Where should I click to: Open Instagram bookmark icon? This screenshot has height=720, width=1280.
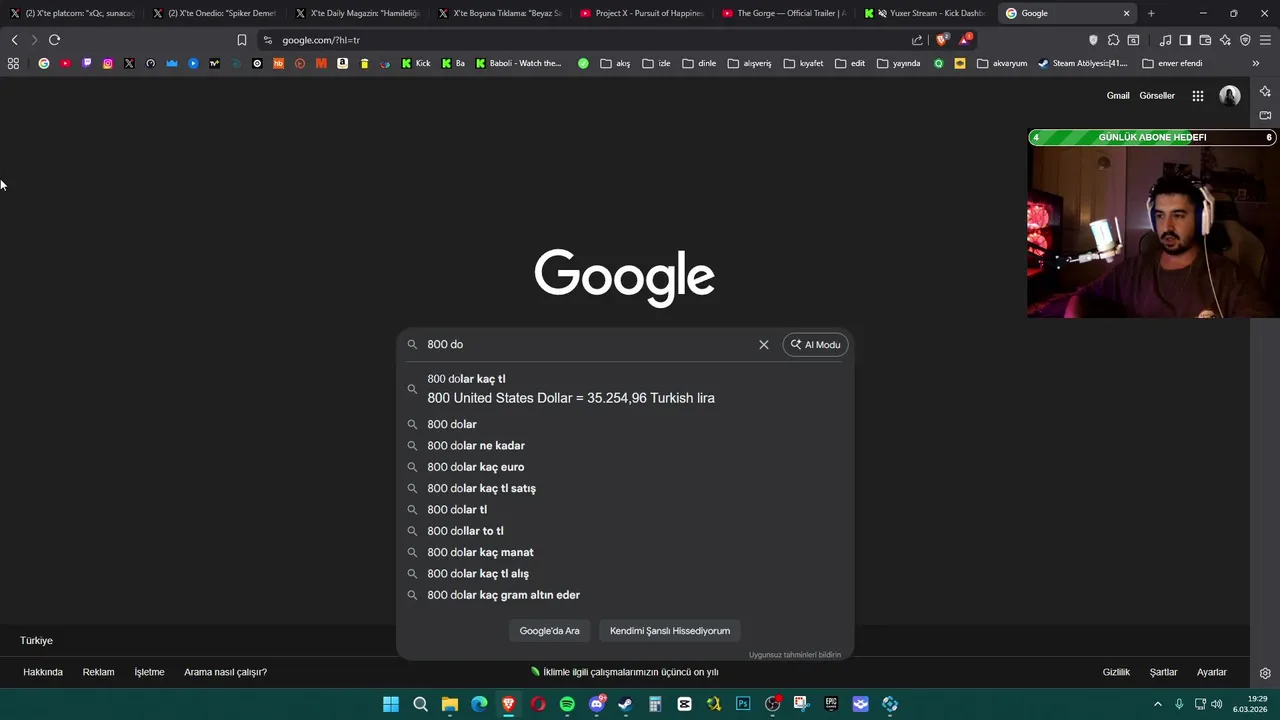pos(108,63)
